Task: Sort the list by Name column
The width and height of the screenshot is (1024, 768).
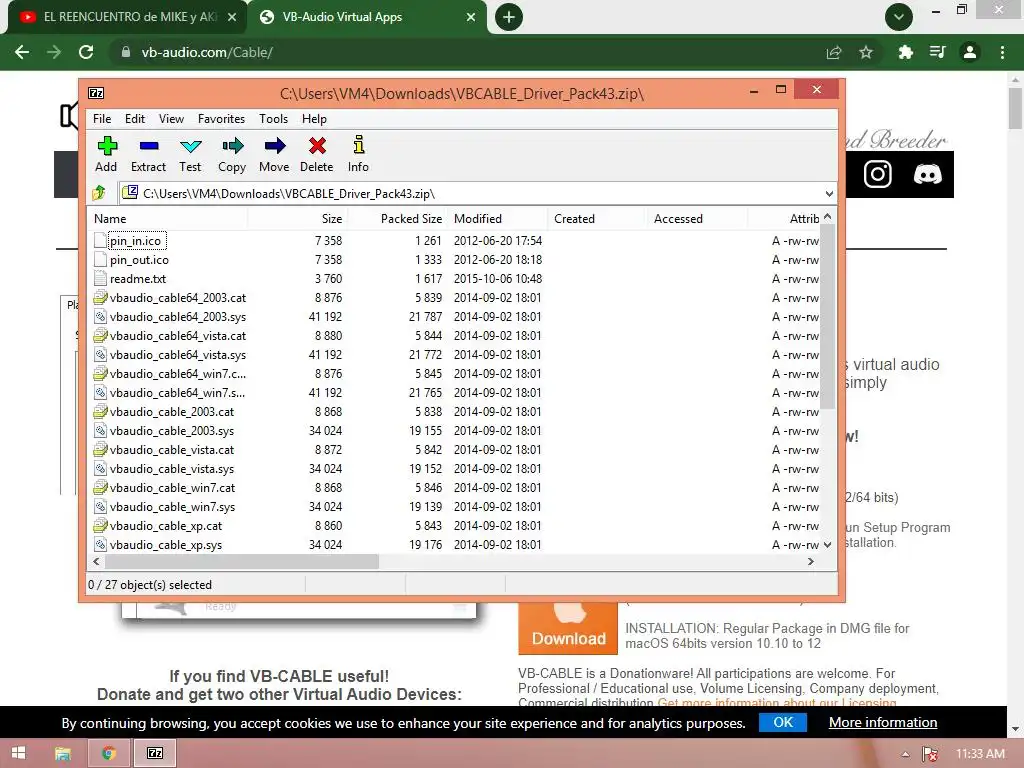Action: tap(168, 219)
